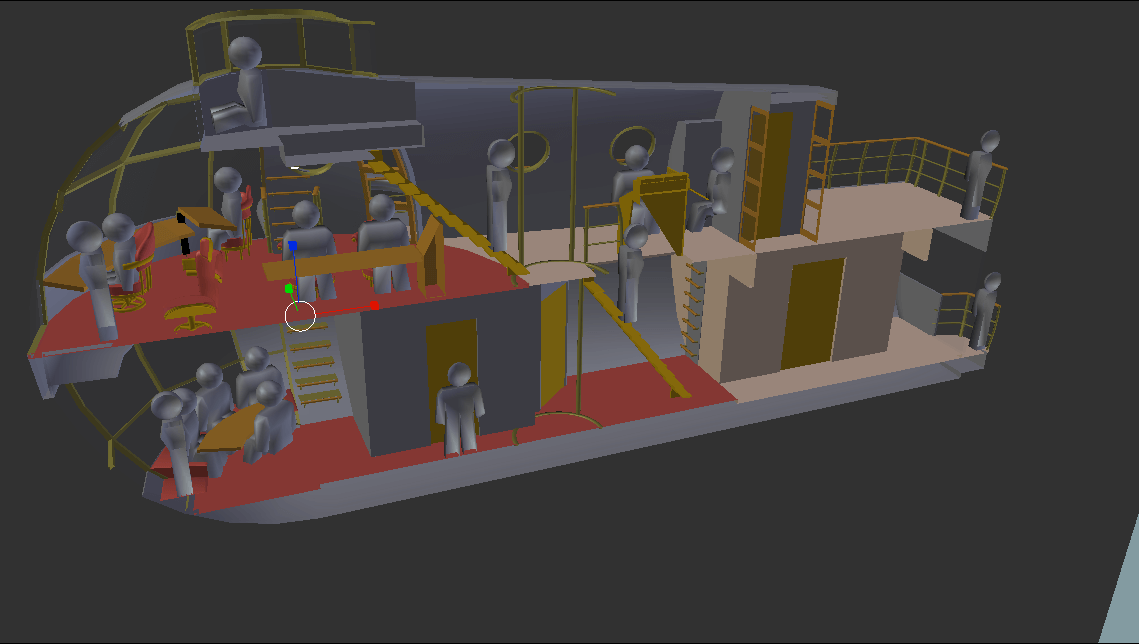This screenshot has height=644, width=1139.
Task: Select the brown door on the beige cabin wall
Action: click(813, 313)
